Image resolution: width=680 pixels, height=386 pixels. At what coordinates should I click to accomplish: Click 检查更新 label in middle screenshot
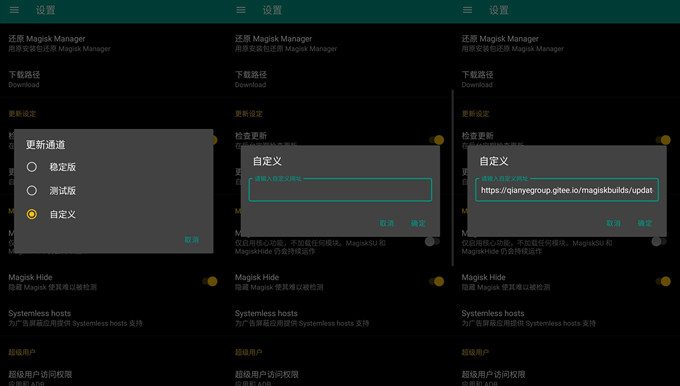pos(251,136)
